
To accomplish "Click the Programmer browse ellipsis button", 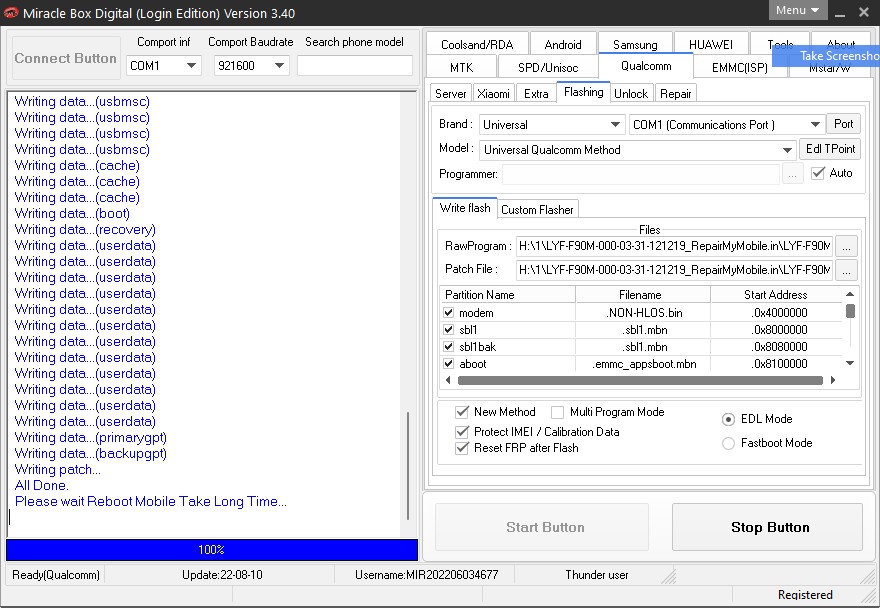I will [792, 175].
